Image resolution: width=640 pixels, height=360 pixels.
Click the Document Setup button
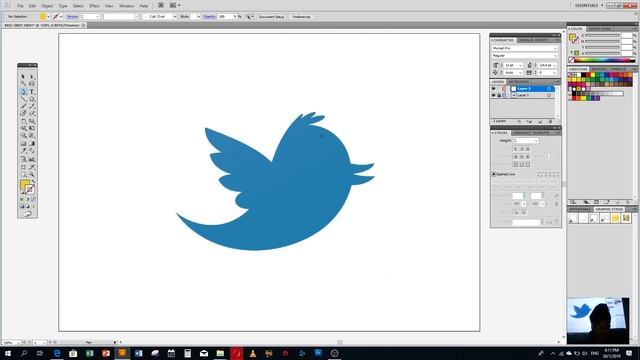pos(271,17)
